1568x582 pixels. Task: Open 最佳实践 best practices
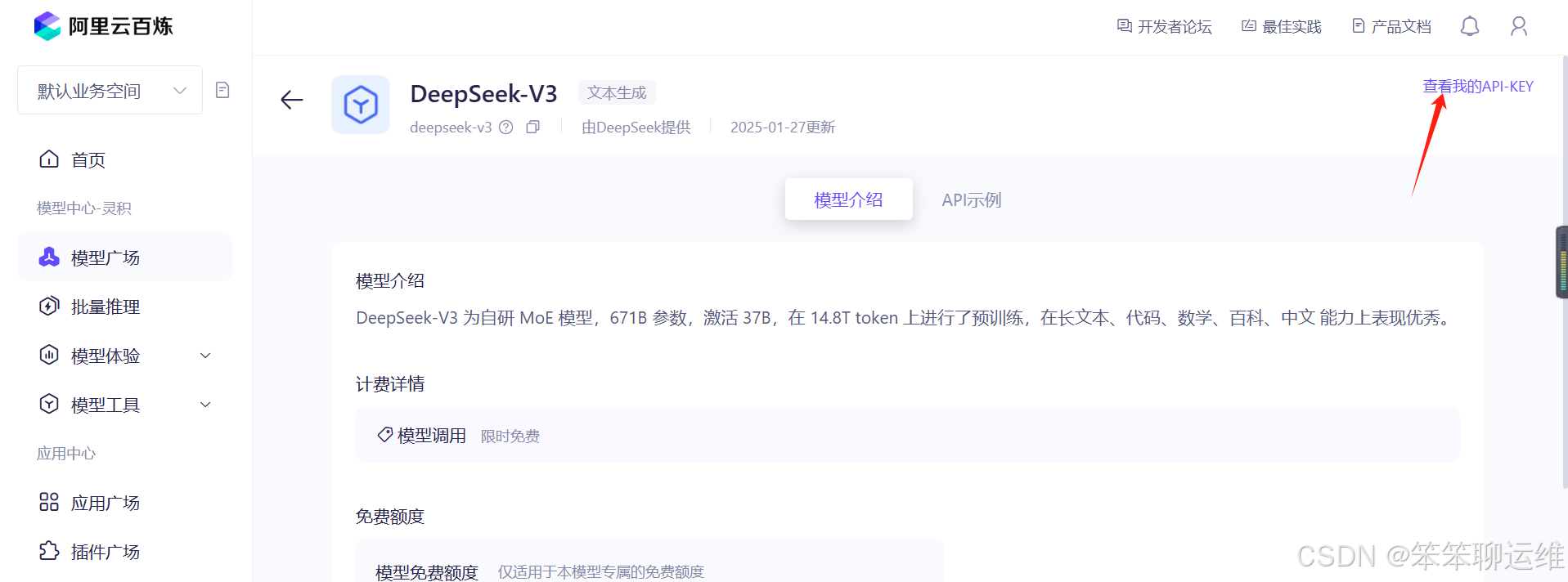[x=1282, y=27]
